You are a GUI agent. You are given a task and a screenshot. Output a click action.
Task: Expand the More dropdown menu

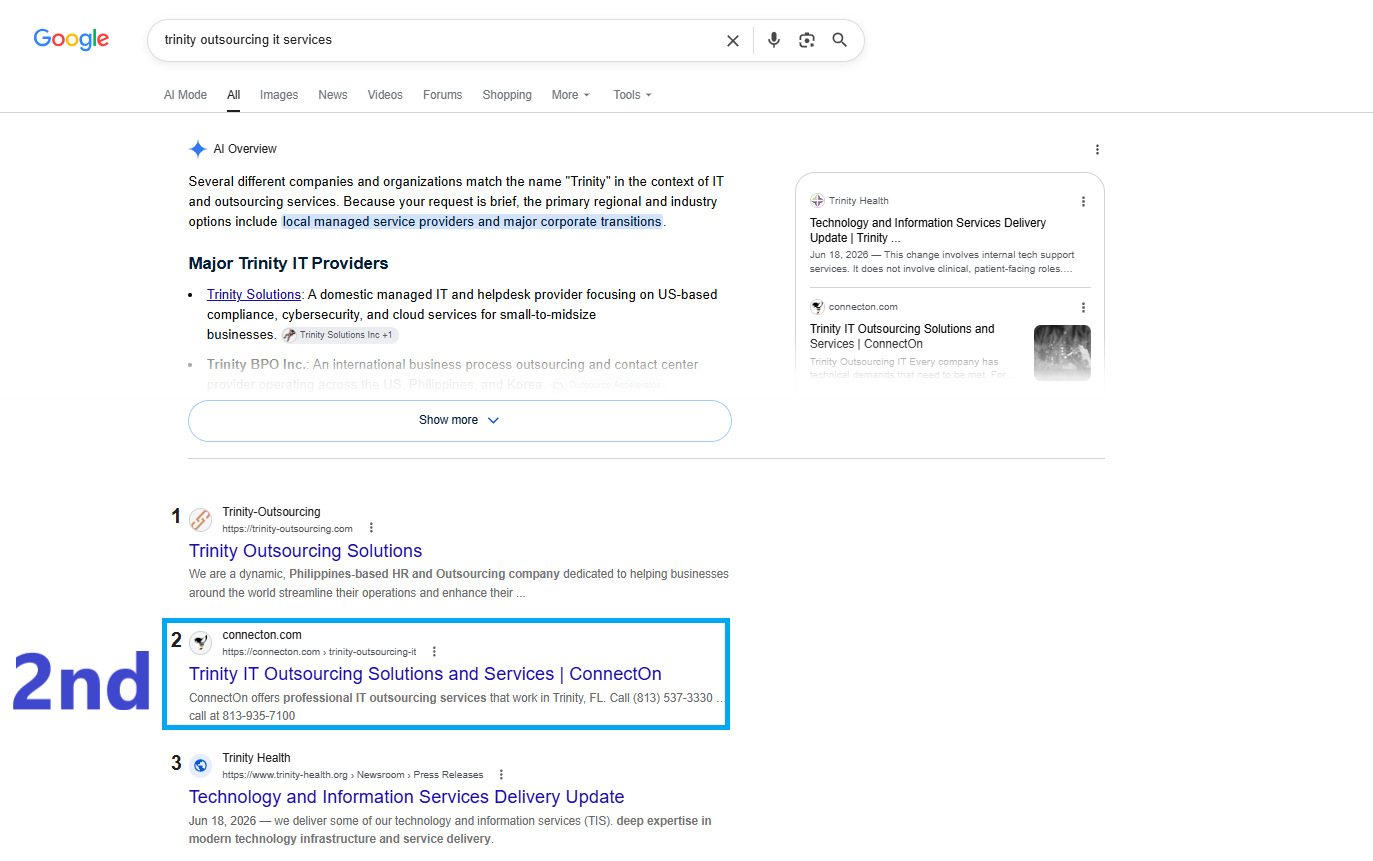coord(571,95)
